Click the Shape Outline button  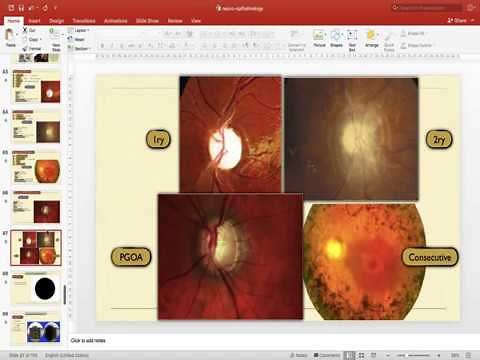click(417, 45)
